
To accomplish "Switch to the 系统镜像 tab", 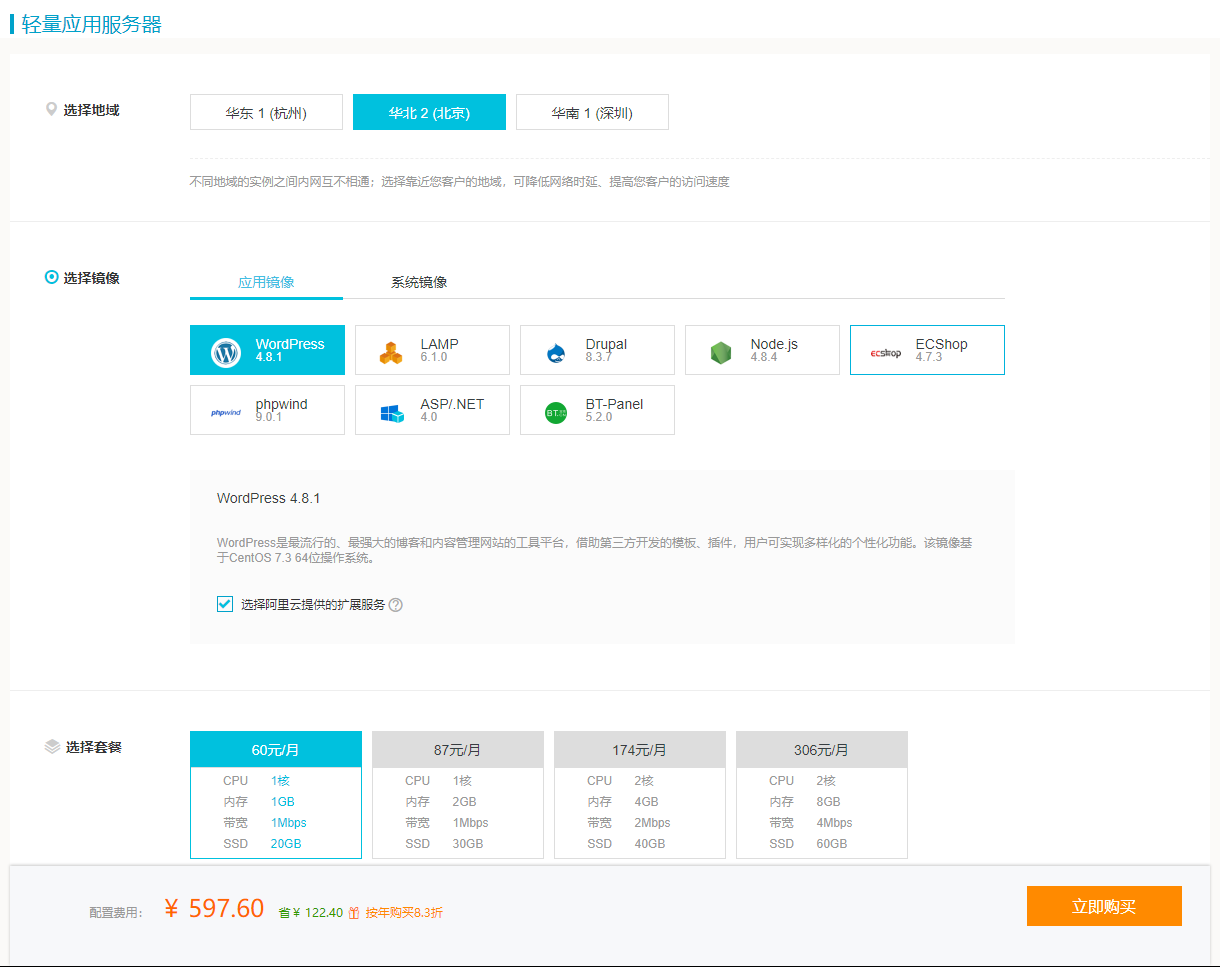I will pos(419,282).
